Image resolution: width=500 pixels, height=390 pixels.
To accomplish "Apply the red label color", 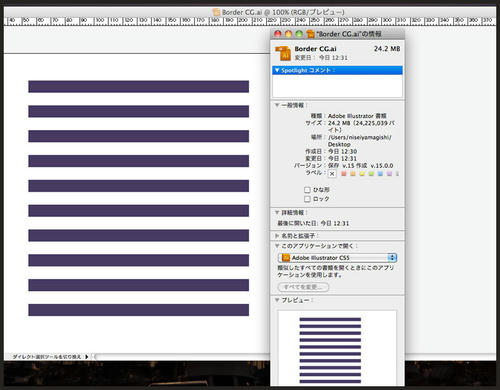I will 344,174.
